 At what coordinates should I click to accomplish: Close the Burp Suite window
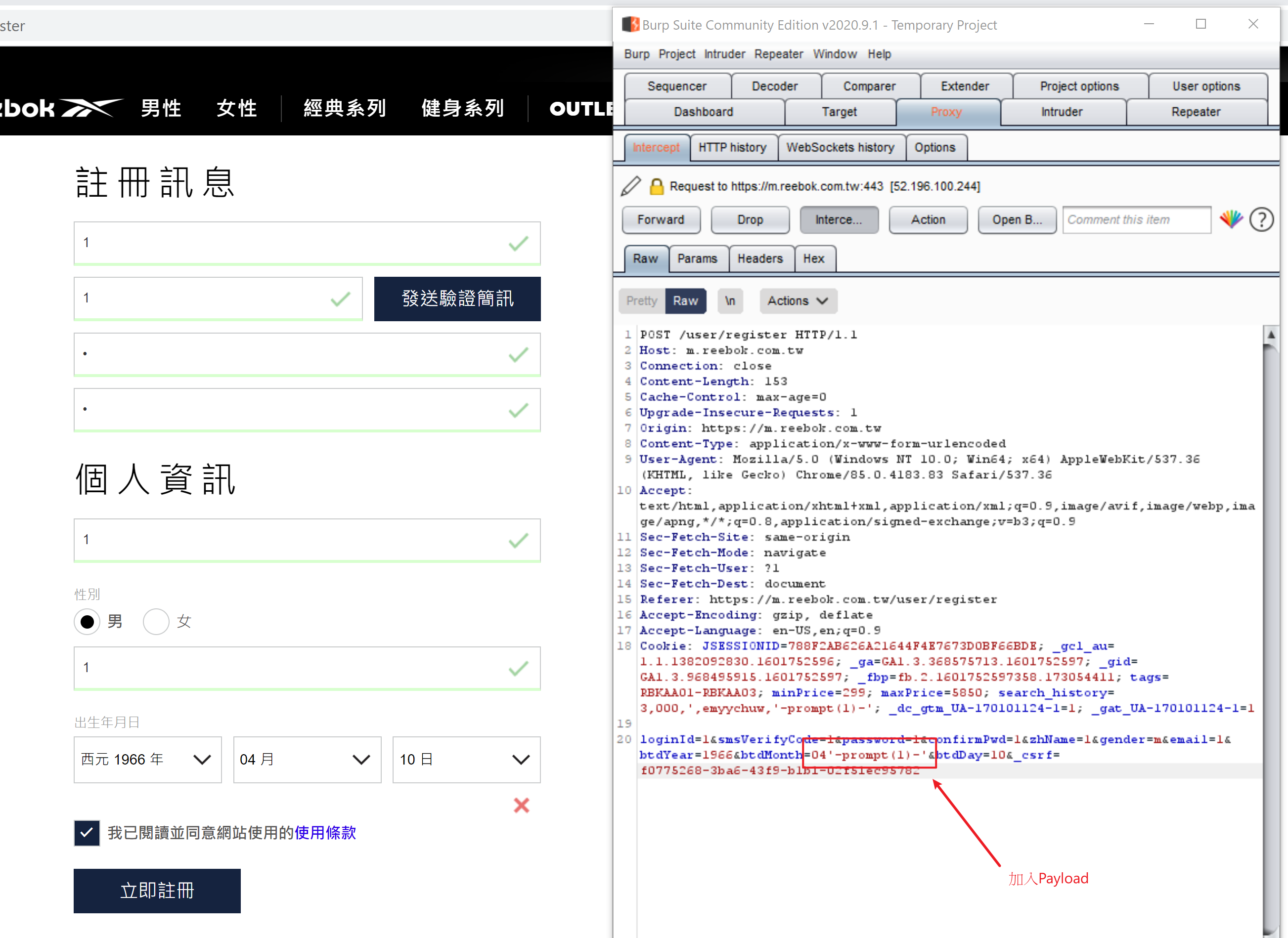pos(1253,24)
